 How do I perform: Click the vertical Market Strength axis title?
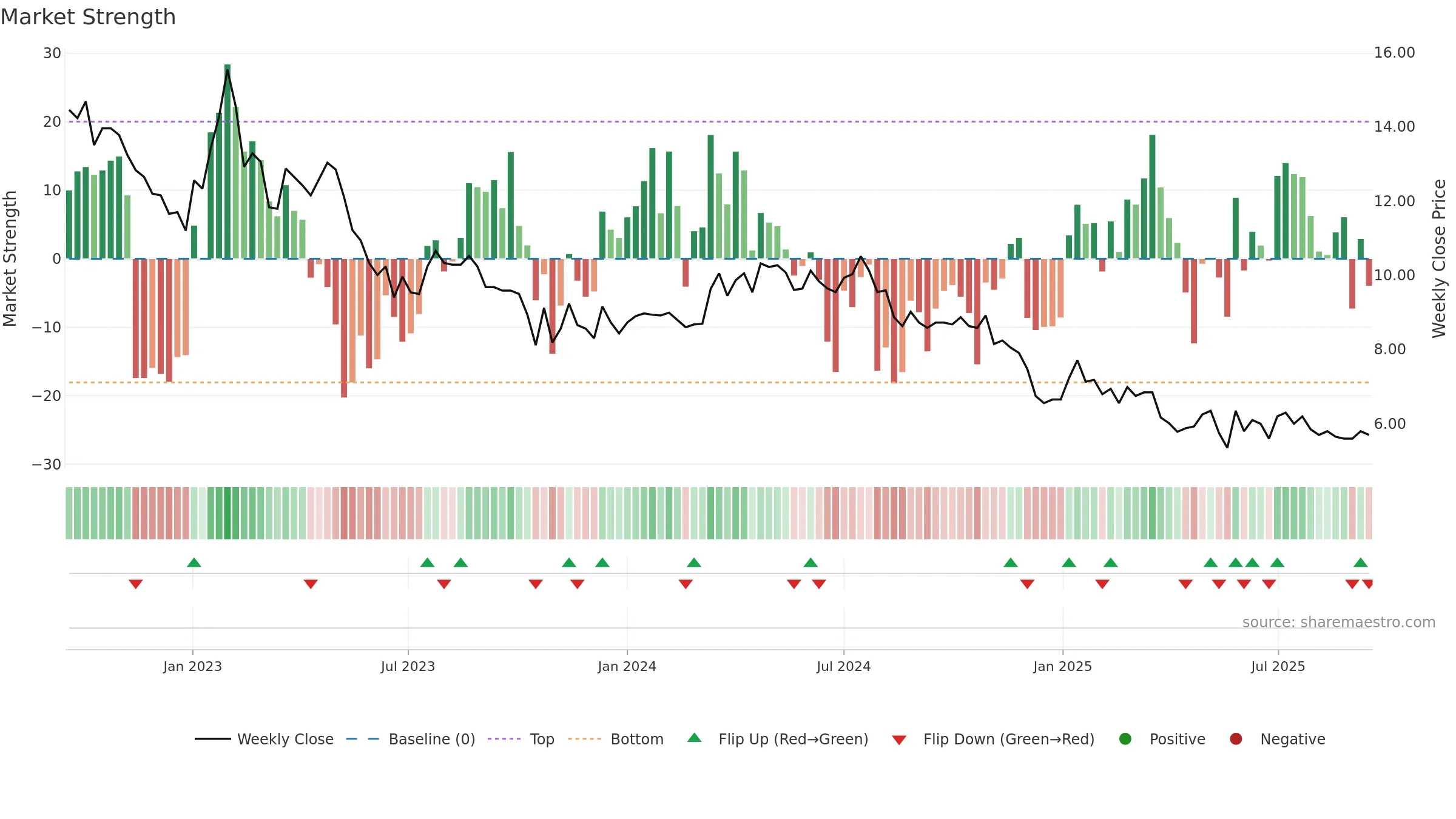10,258
